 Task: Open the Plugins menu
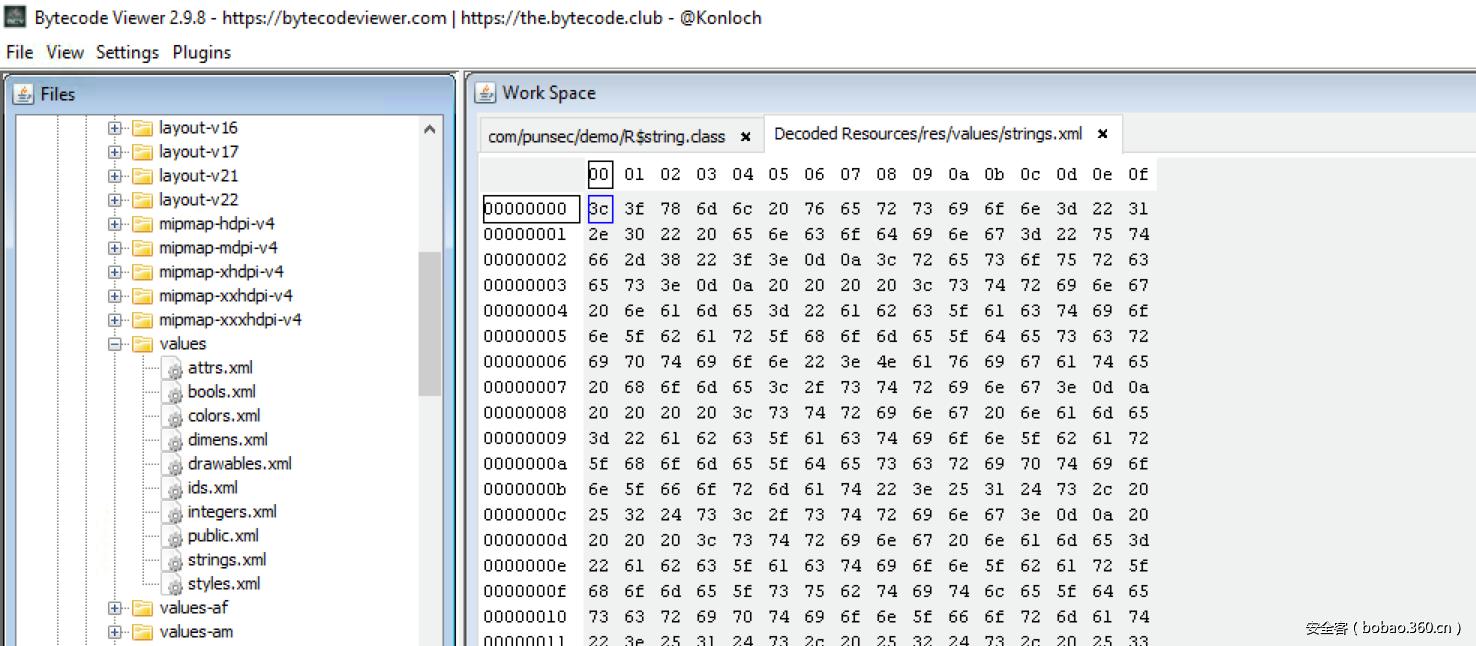(x=201, y=52)
